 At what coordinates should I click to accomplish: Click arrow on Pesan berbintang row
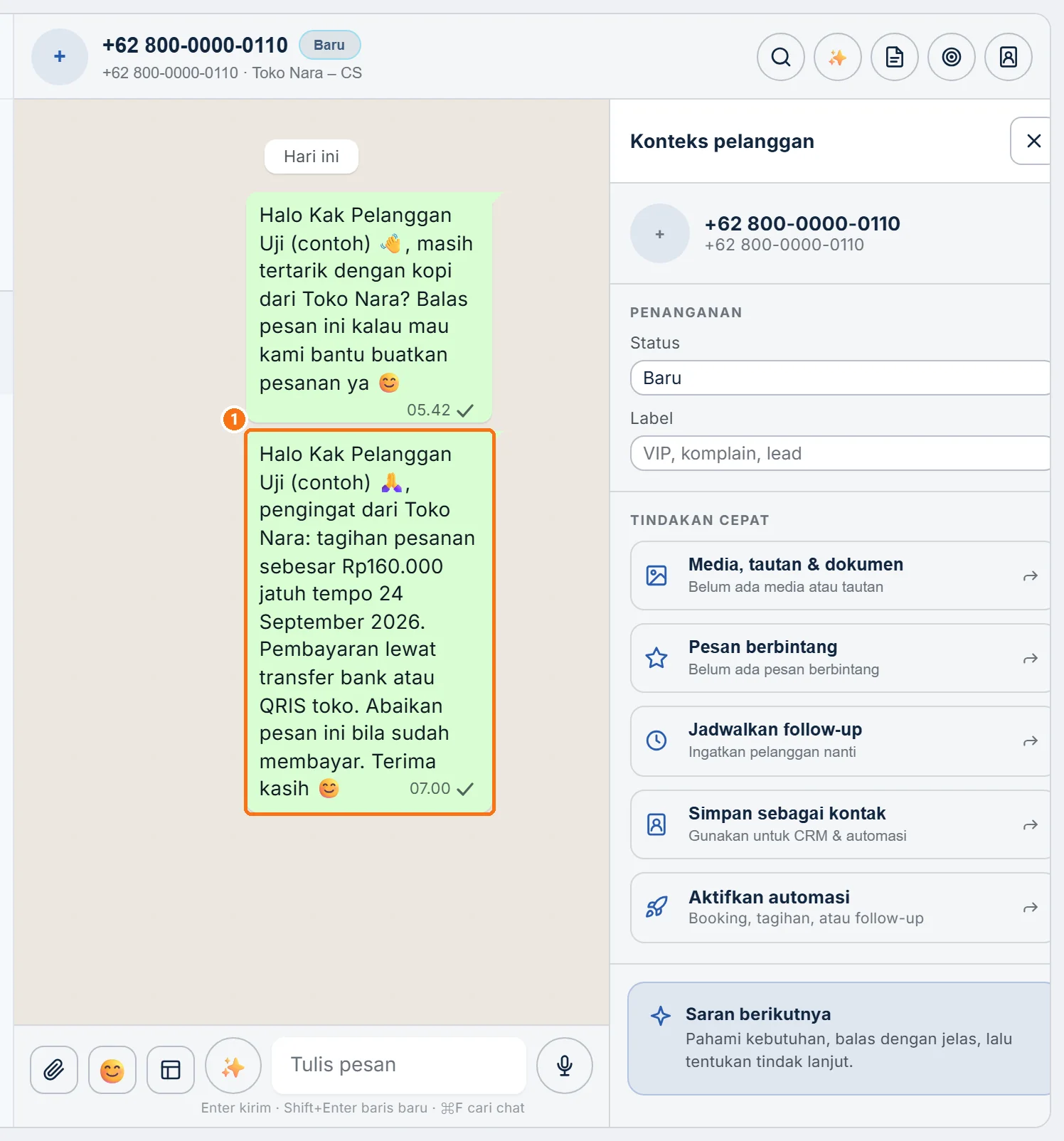click(x=1030, y=659)
